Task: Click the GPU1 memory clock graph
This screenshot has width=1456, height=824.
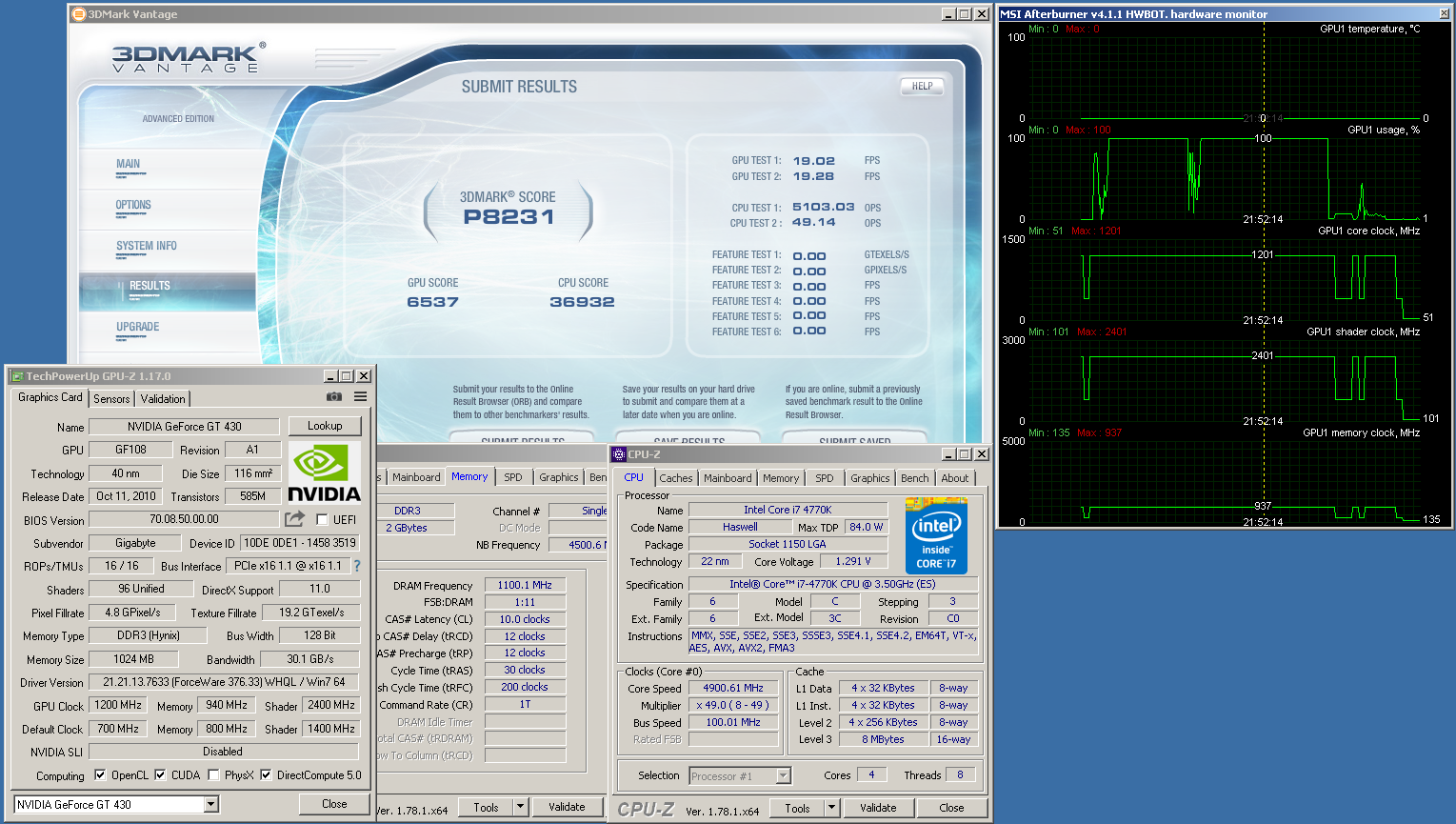Action: coord(1225,482)
